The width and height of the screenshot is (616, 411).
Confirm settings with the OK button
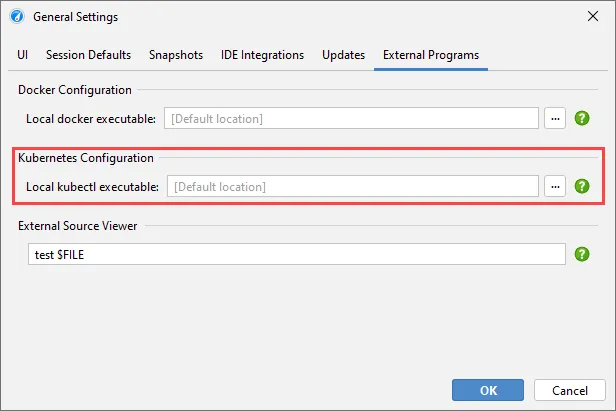pyautogui.click(x=488, y=390)
